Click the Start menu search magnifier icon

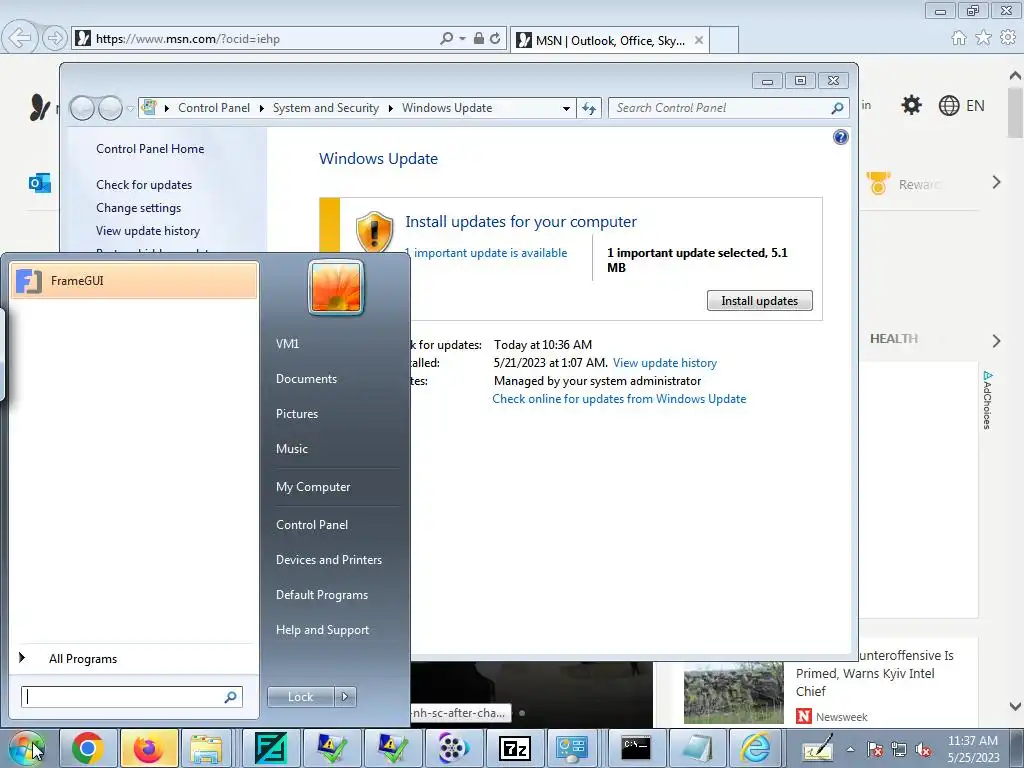click(230, 697)
